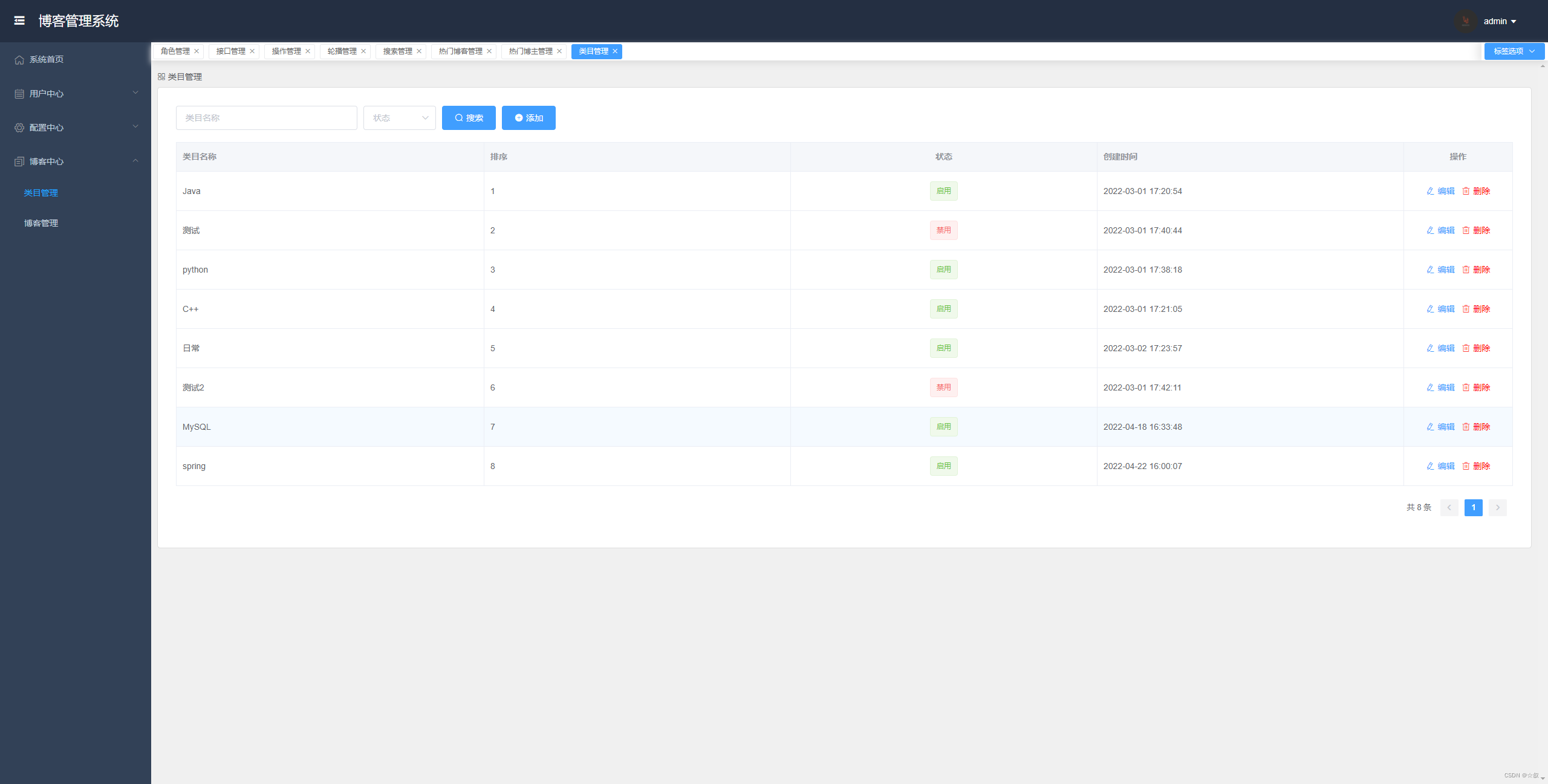The image size is (1548, 784).
Task: Click the trash icon for spring row
Action: tap(1466, 466)
